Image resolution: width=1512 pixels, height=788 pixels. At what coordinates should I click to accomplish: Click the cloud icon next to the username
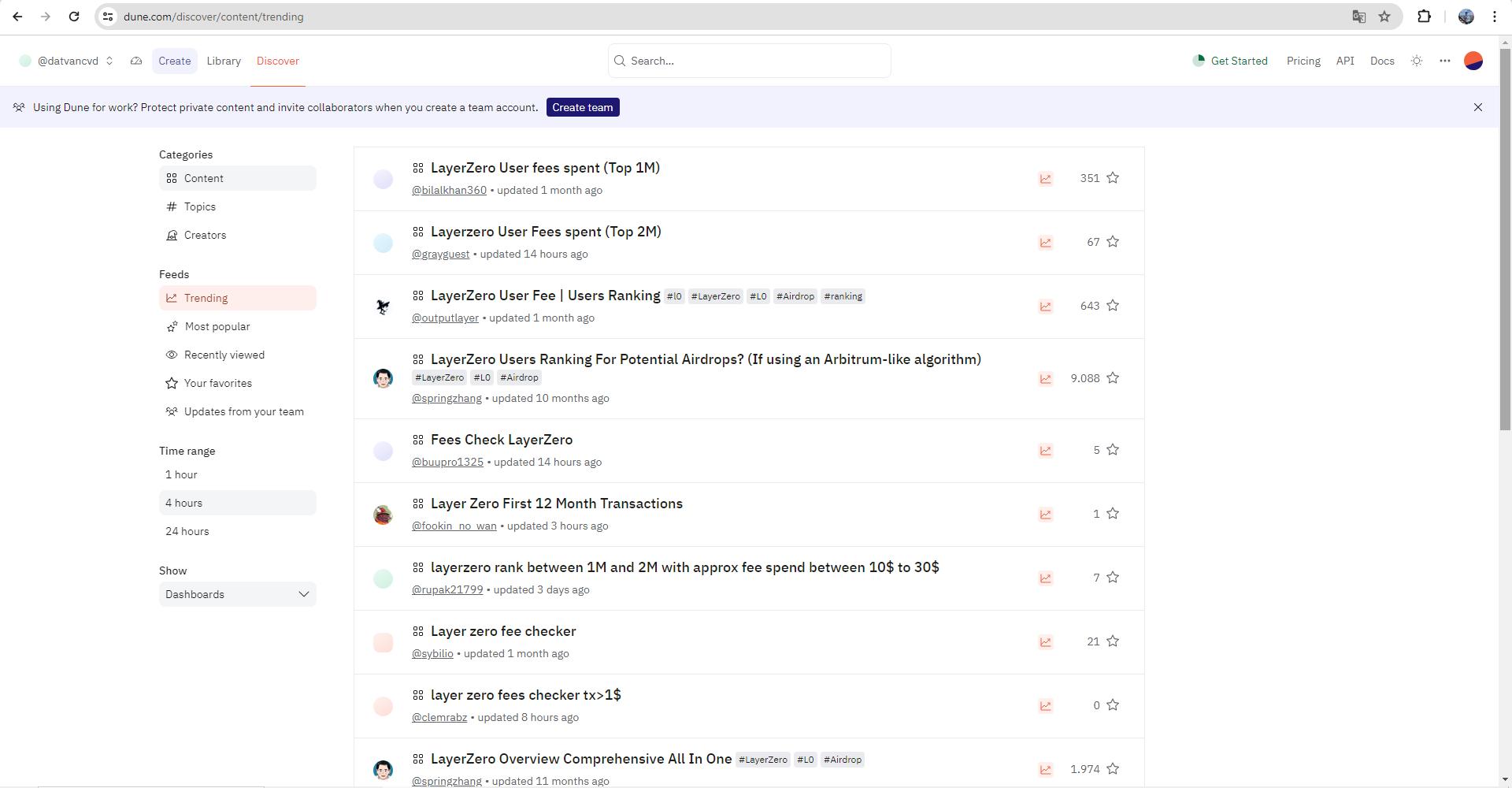point(136,61)
